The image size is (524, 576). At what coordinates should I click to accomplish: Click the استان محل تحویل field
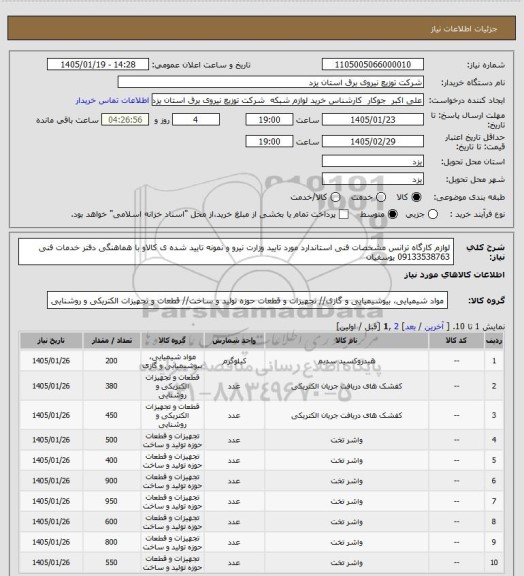click(373, 161)
